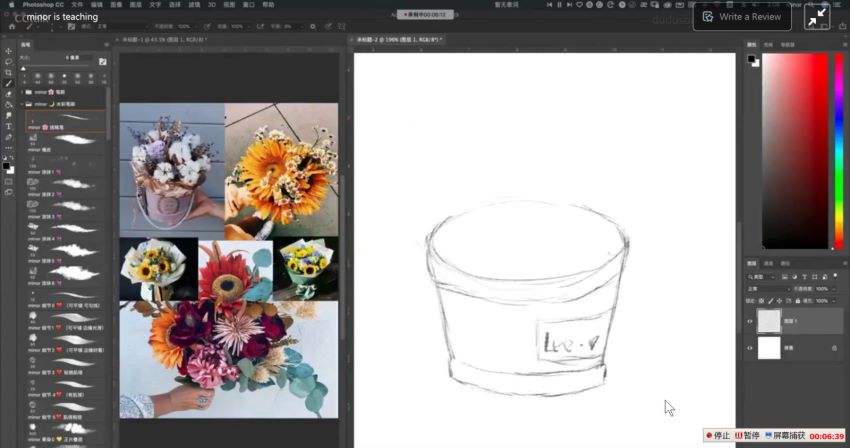
Task: Toggle symmetry paint icon in options bar
Action: [x=342, y=26]
